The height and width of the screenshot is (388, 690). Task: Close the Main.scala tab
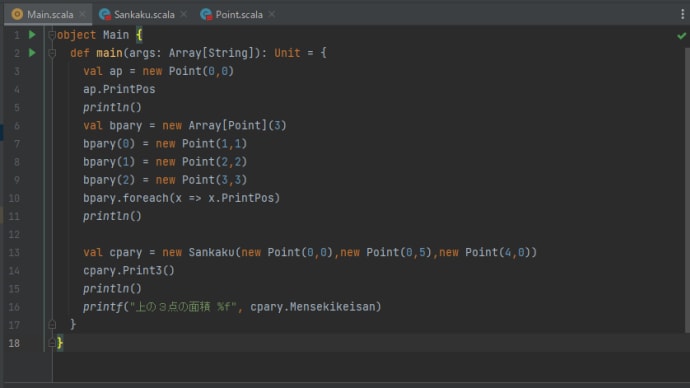(82, 15)
